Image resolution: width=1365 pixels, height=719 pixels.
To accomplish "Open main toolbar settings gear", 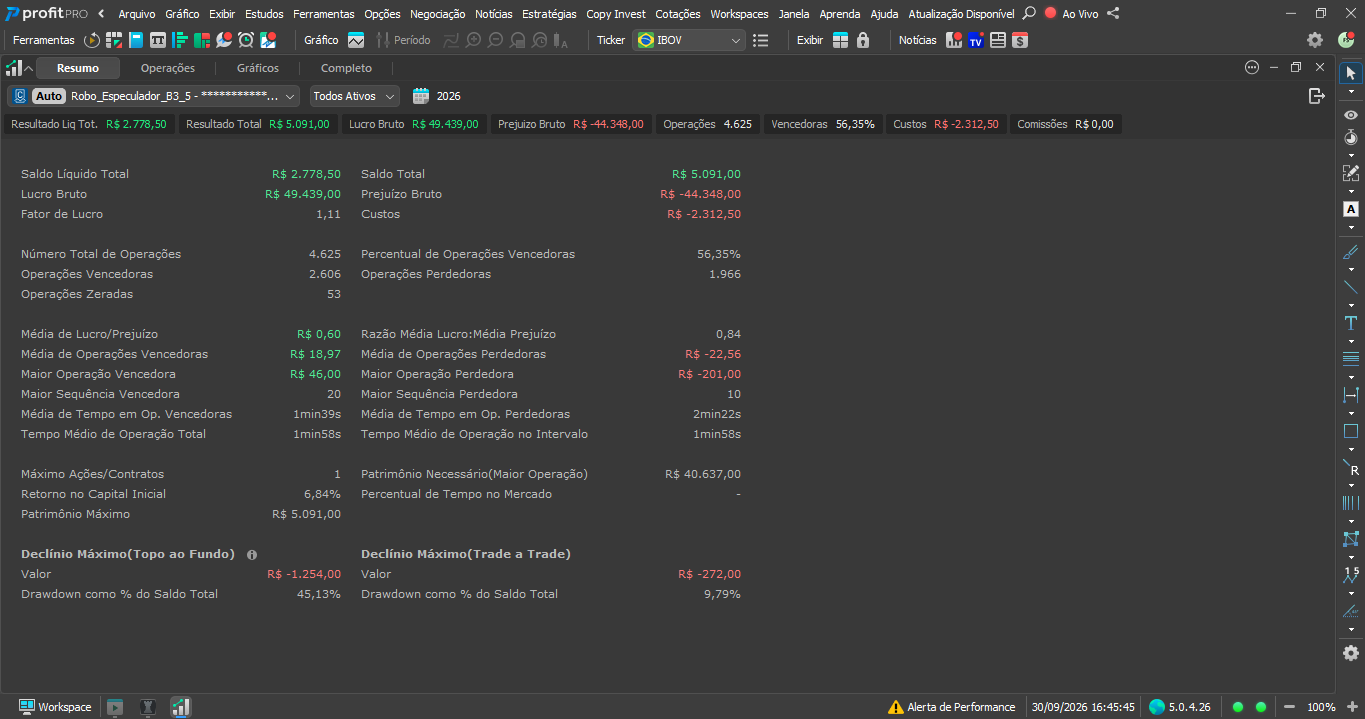I will (1315, 40).
